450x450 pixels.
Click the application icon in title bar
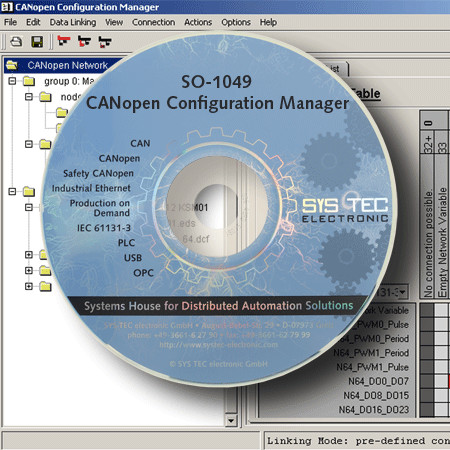point(7,7)
